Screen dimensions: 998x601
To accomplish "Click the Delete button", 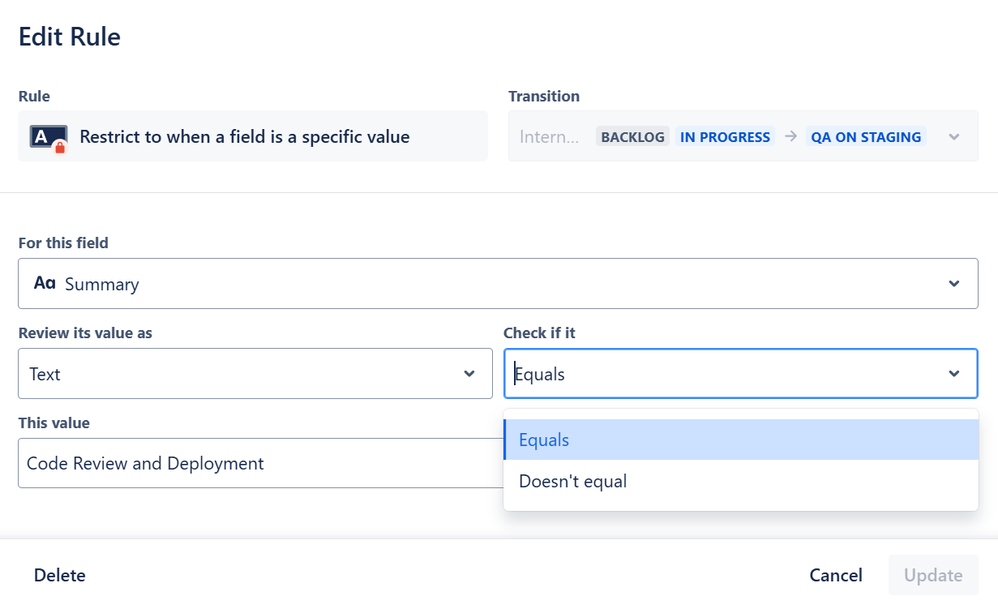I will pyautogui.click(x=60, y=575).
